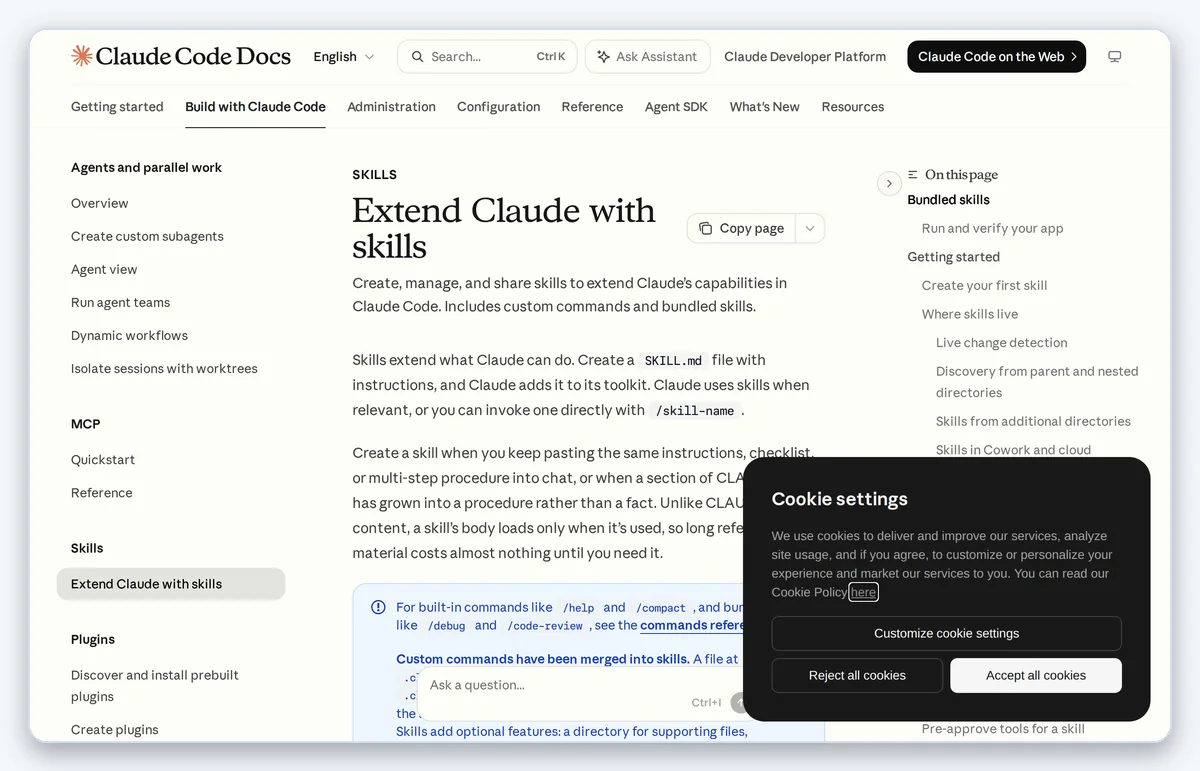This screenshot has width=1200, height=771.
Task: Open Create custom subagents page
Action: [147, 236]
